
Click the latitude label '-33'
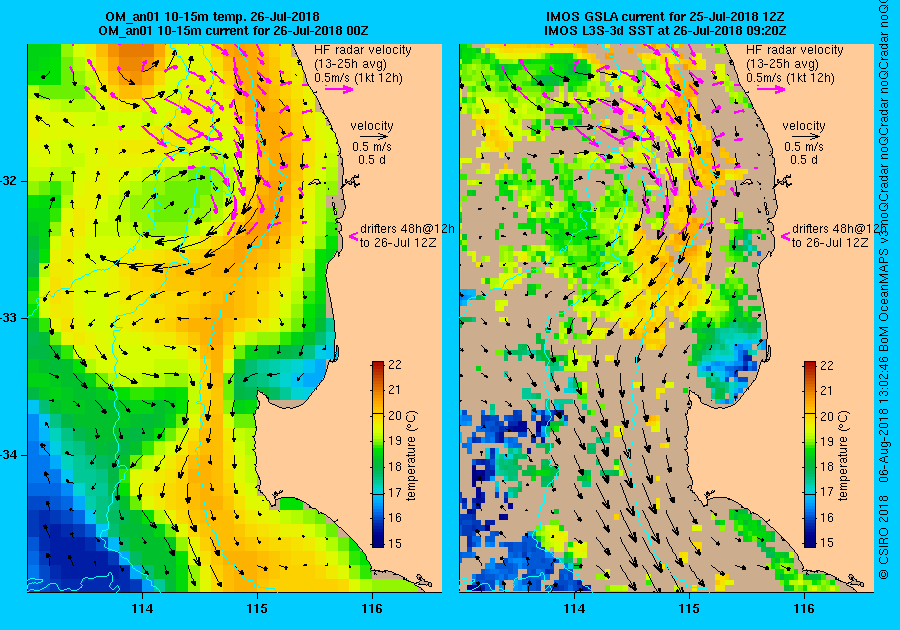(9, 318)
